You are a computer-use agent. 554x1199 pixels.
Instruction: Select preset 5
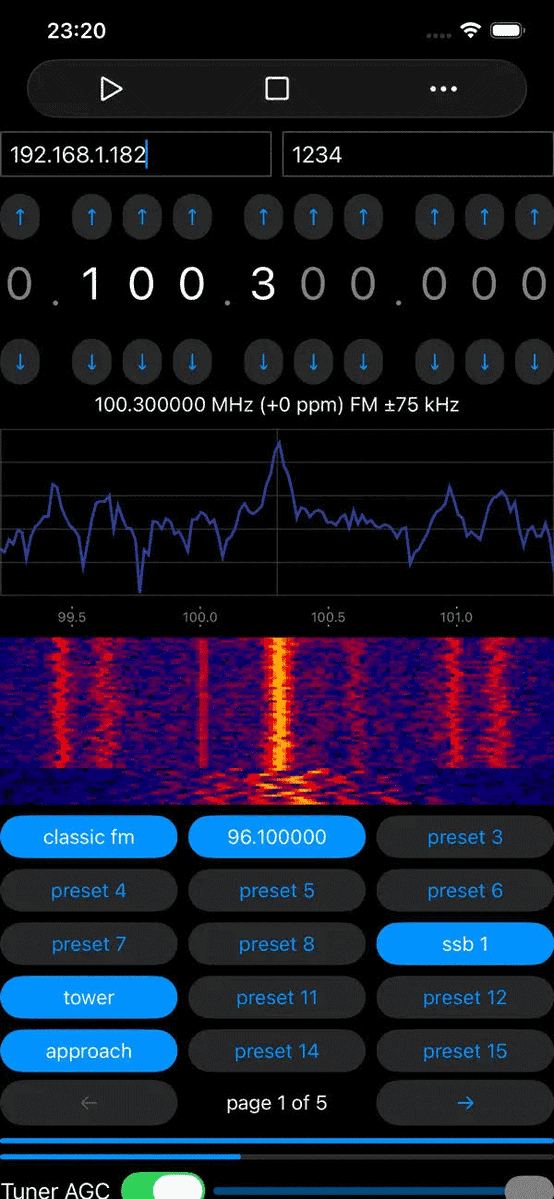[x=277, y=890]
